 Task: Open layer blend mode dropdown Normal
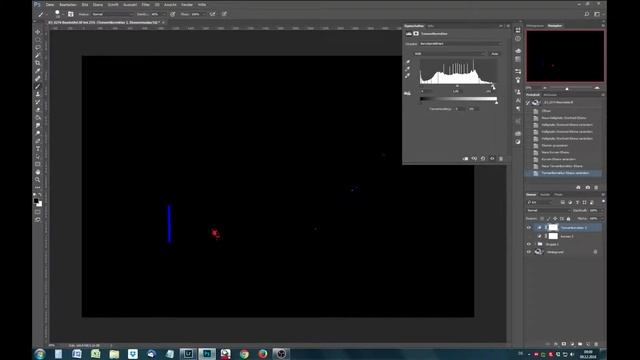[x=548, y=211]
